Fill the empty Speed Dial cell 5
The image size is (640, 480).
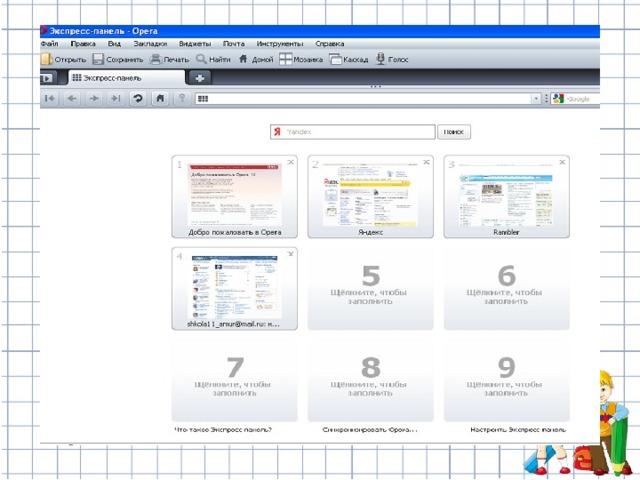point(371,288)
